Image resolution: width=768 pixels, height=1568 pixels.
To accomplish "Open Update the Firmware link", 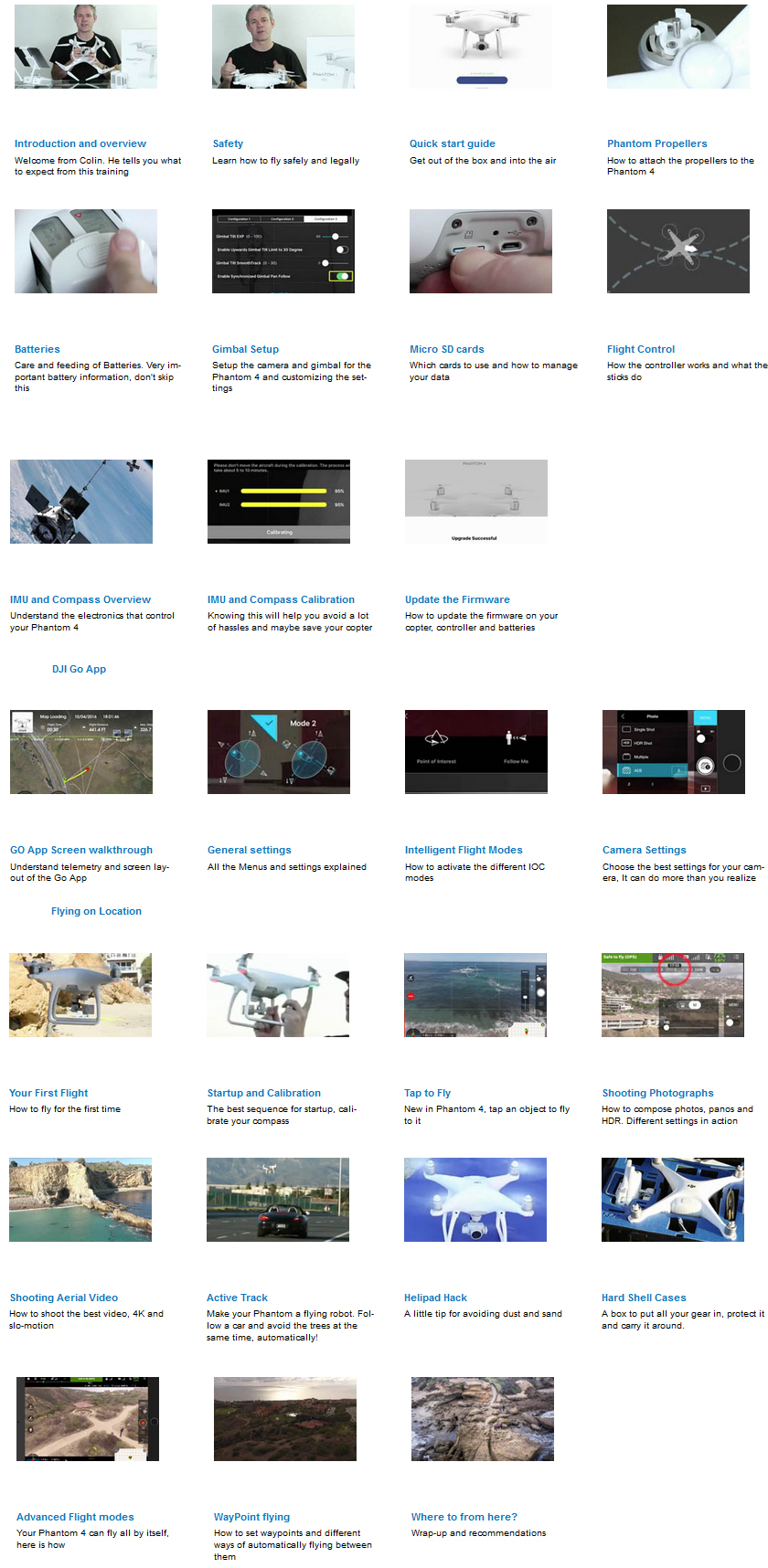I will [x=457, y=599].
